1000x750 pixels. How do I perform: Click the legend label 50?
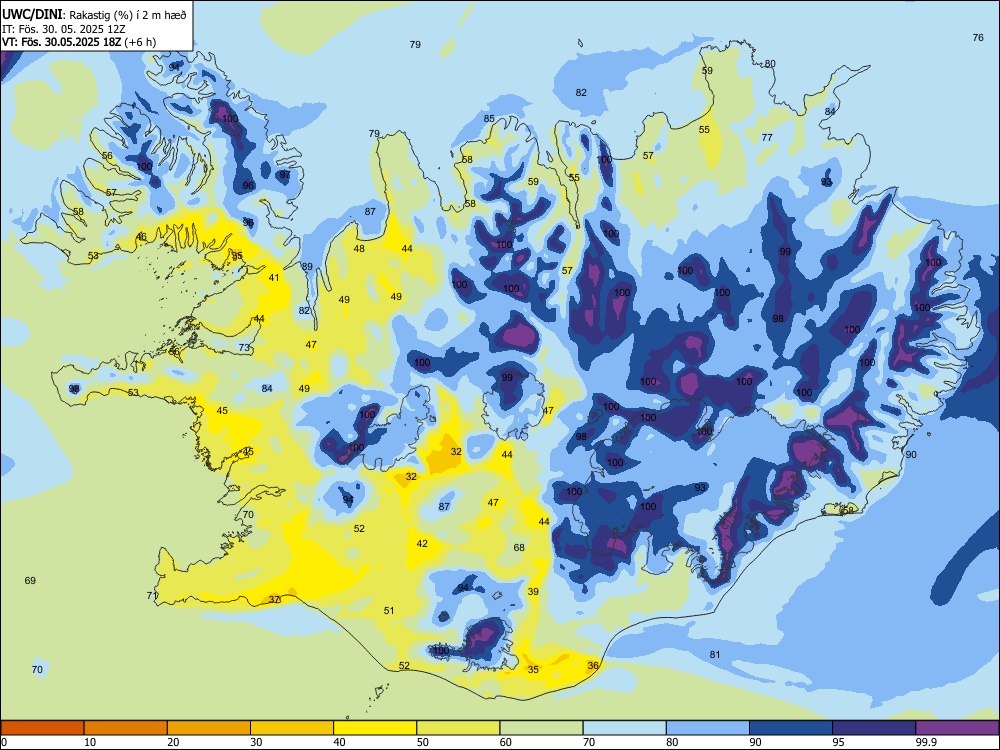423,742
